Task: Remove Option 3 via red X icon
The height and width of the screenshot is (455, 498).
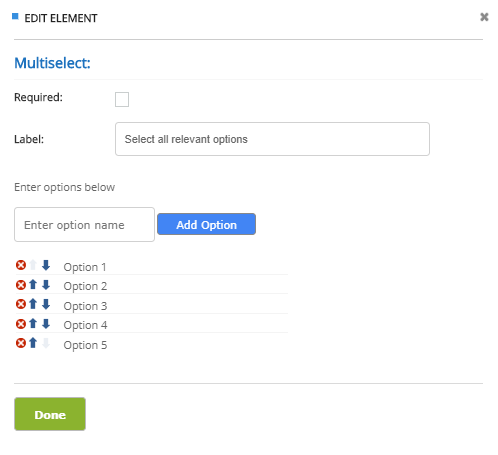Action: tap(21, 304)
